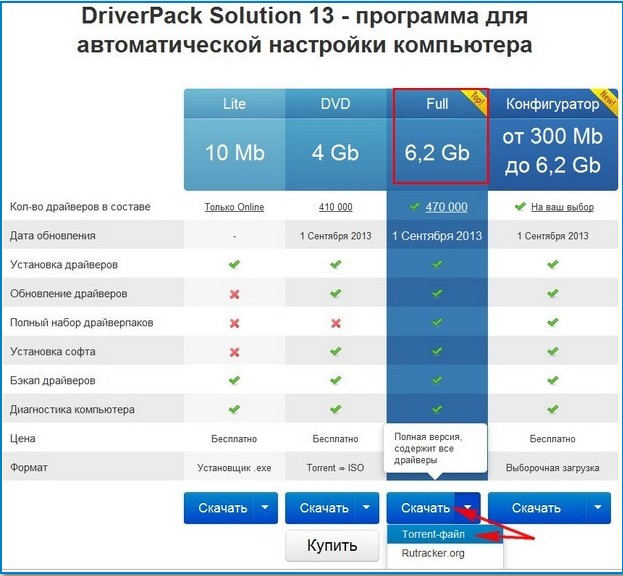Click green check for Lite Бэкап драйверов

pos(234,380)
